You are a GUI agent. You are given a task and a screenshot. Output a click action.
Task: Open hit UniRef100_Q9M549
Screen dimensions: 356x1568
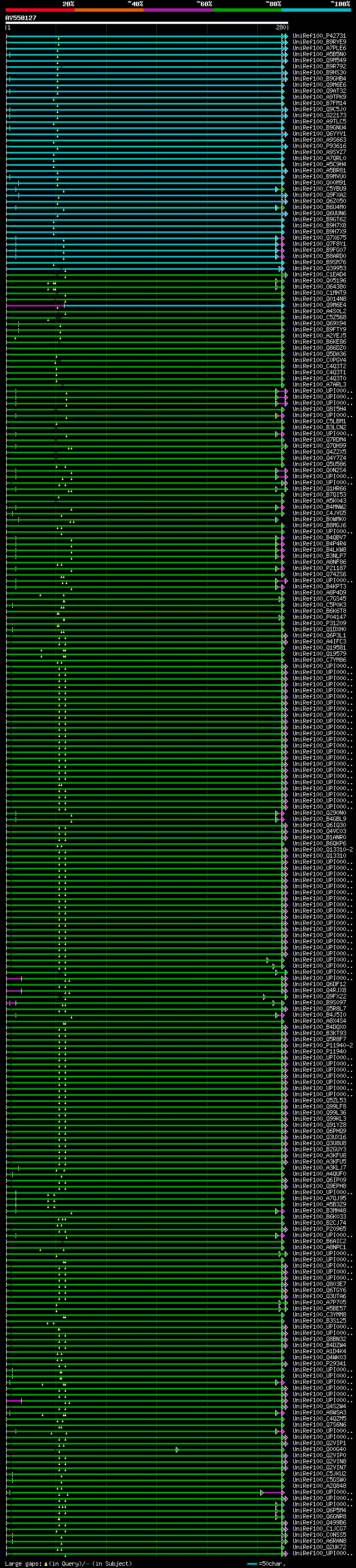[x=319, y=60]
